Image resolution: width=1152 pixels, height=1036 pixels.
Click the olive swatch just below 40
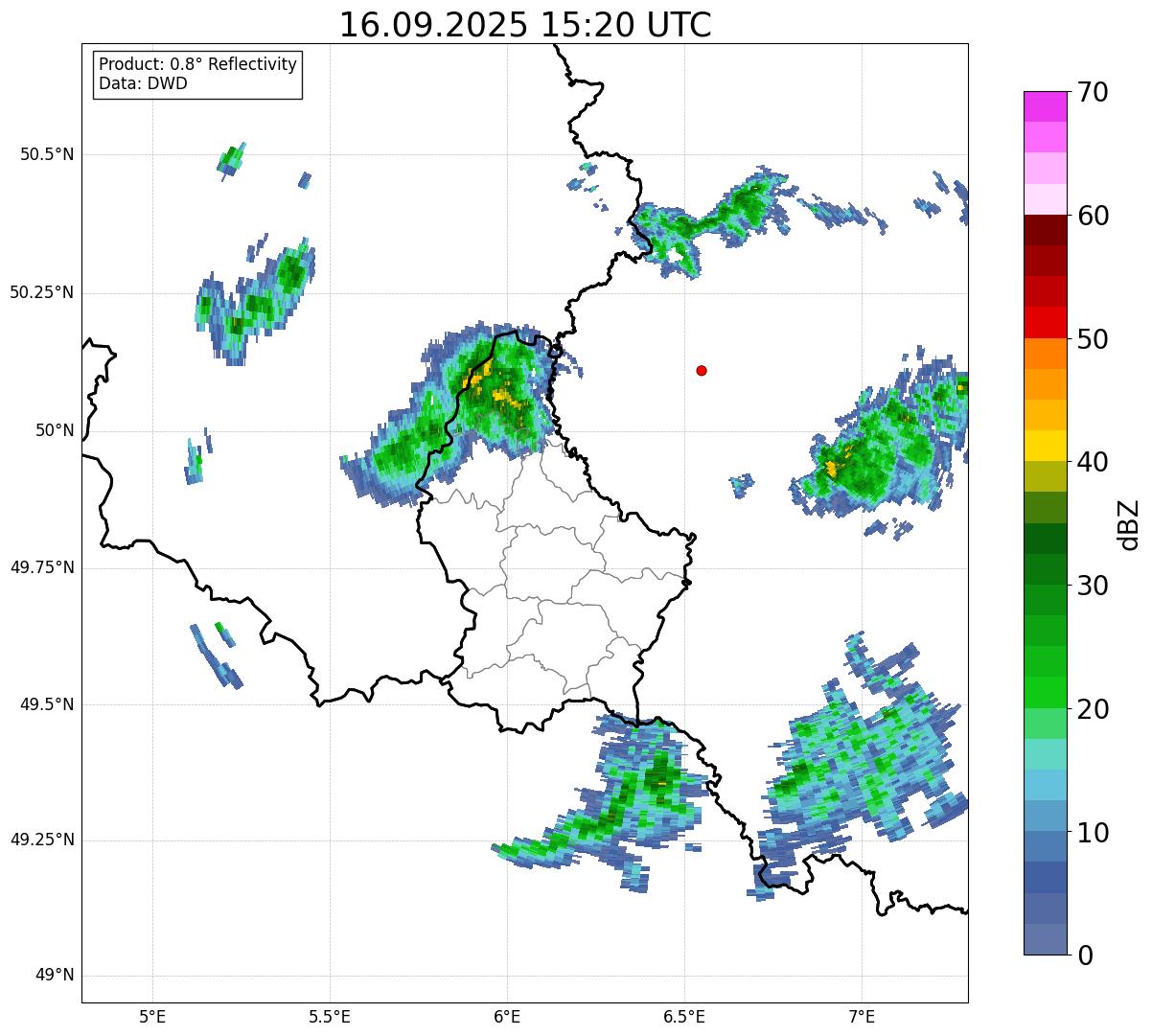1045,476
